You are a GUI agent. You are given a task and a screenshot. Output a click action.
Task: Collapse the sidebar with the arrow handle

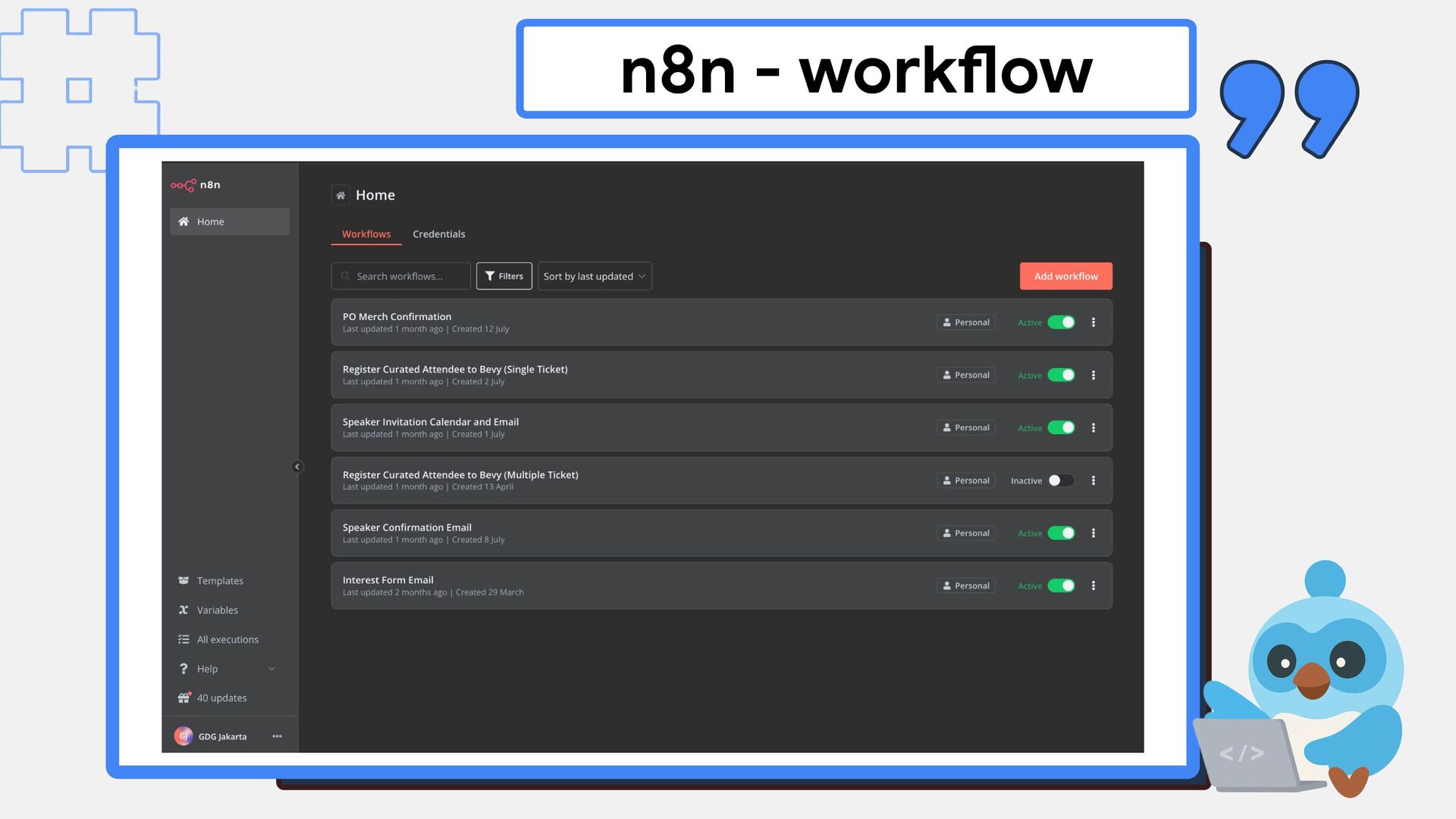coord(297,467)
